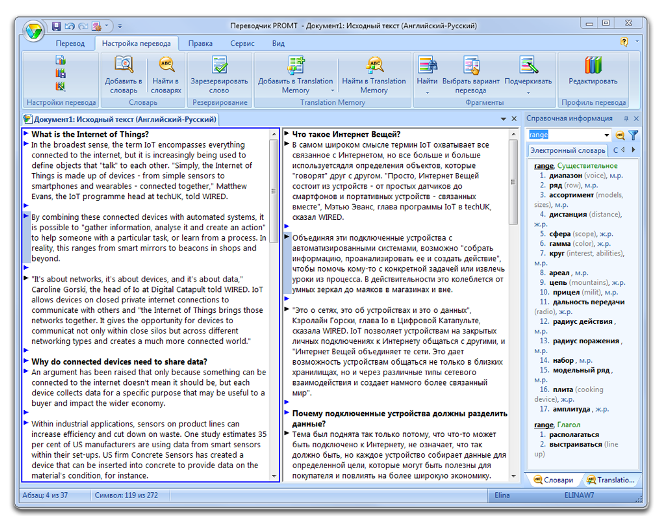Switch to the Translatio... bottom tab
The width and height of the screenshot is (658, 516).
click(x=611, y=480)
